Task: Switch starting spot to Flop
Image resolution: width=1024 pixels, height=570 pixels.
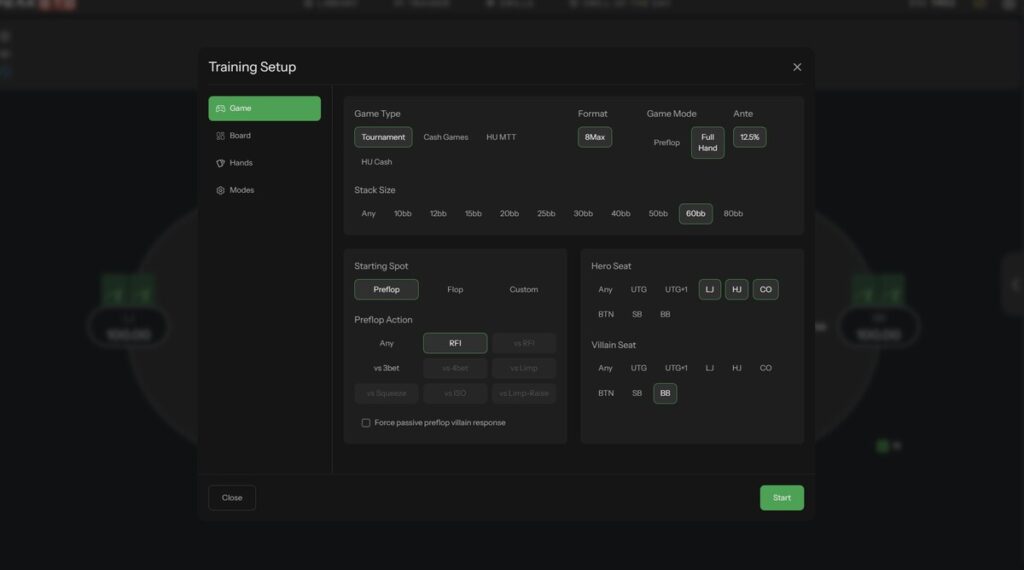Action: coord(455,290)
